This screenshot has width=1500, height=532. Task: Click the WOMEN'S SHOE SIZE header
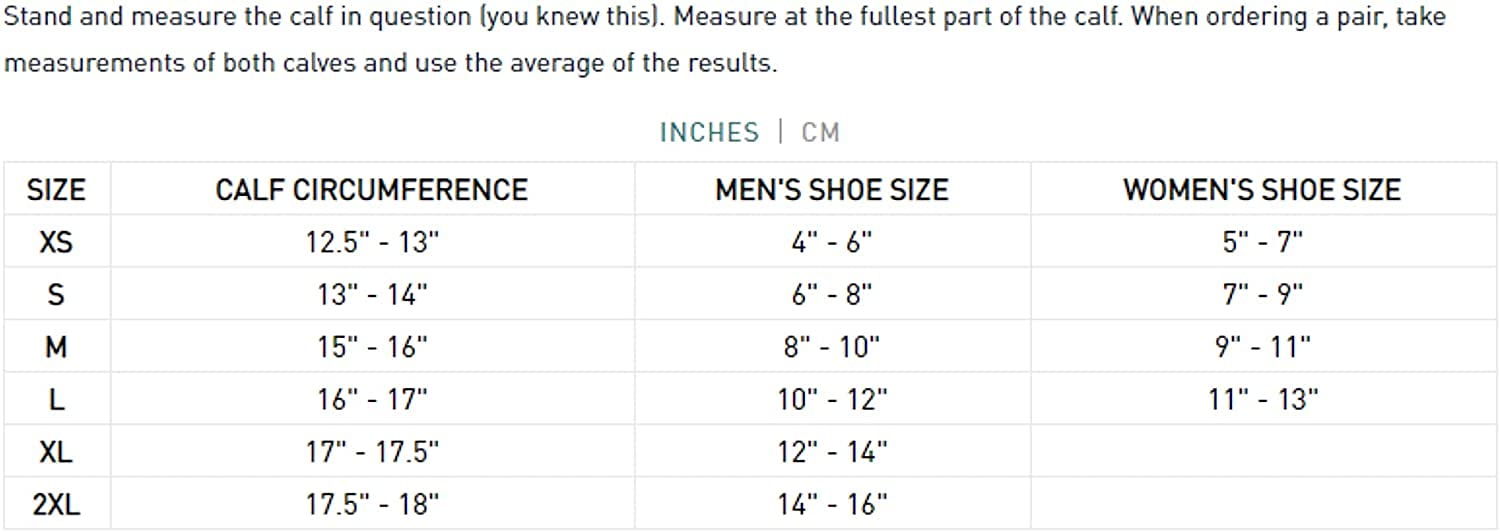tap(1262, 190)
